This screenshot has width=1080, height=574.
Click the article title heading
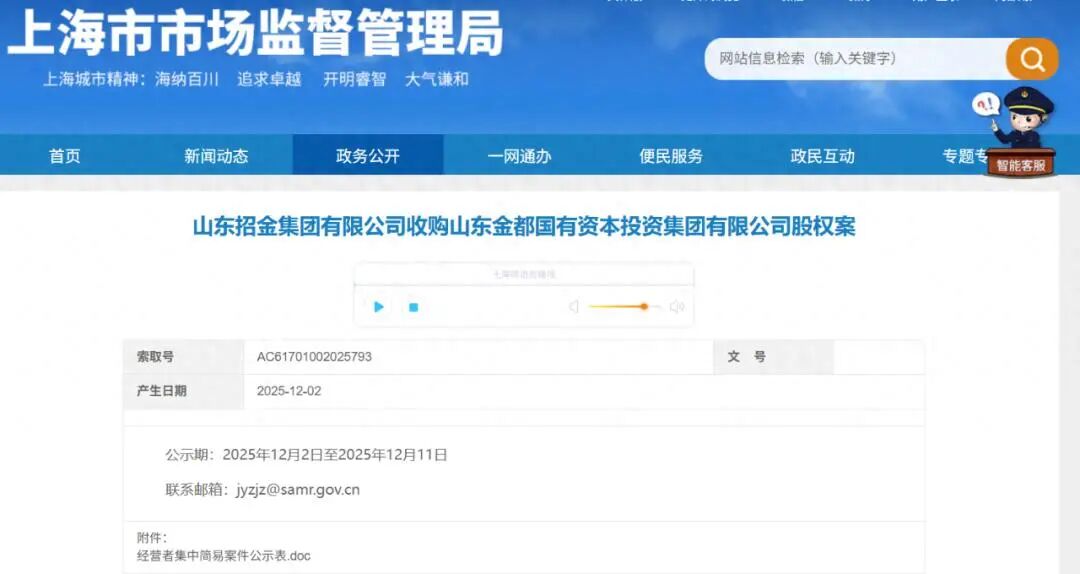pos(524,227)
